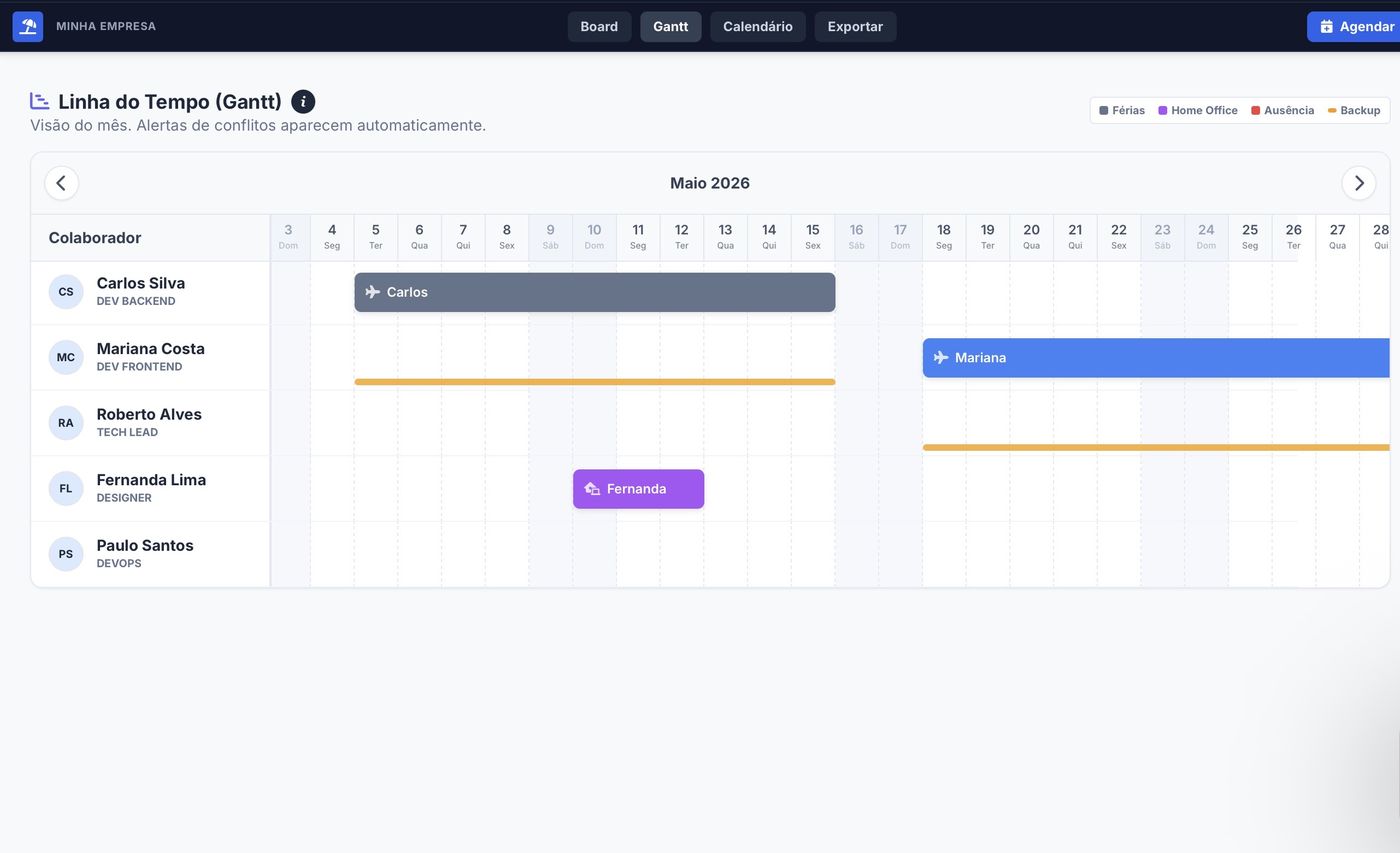1400x853 pixels.
Task: Click the Agendar button
Action: pyautogui.click(x=1354, y=27)
